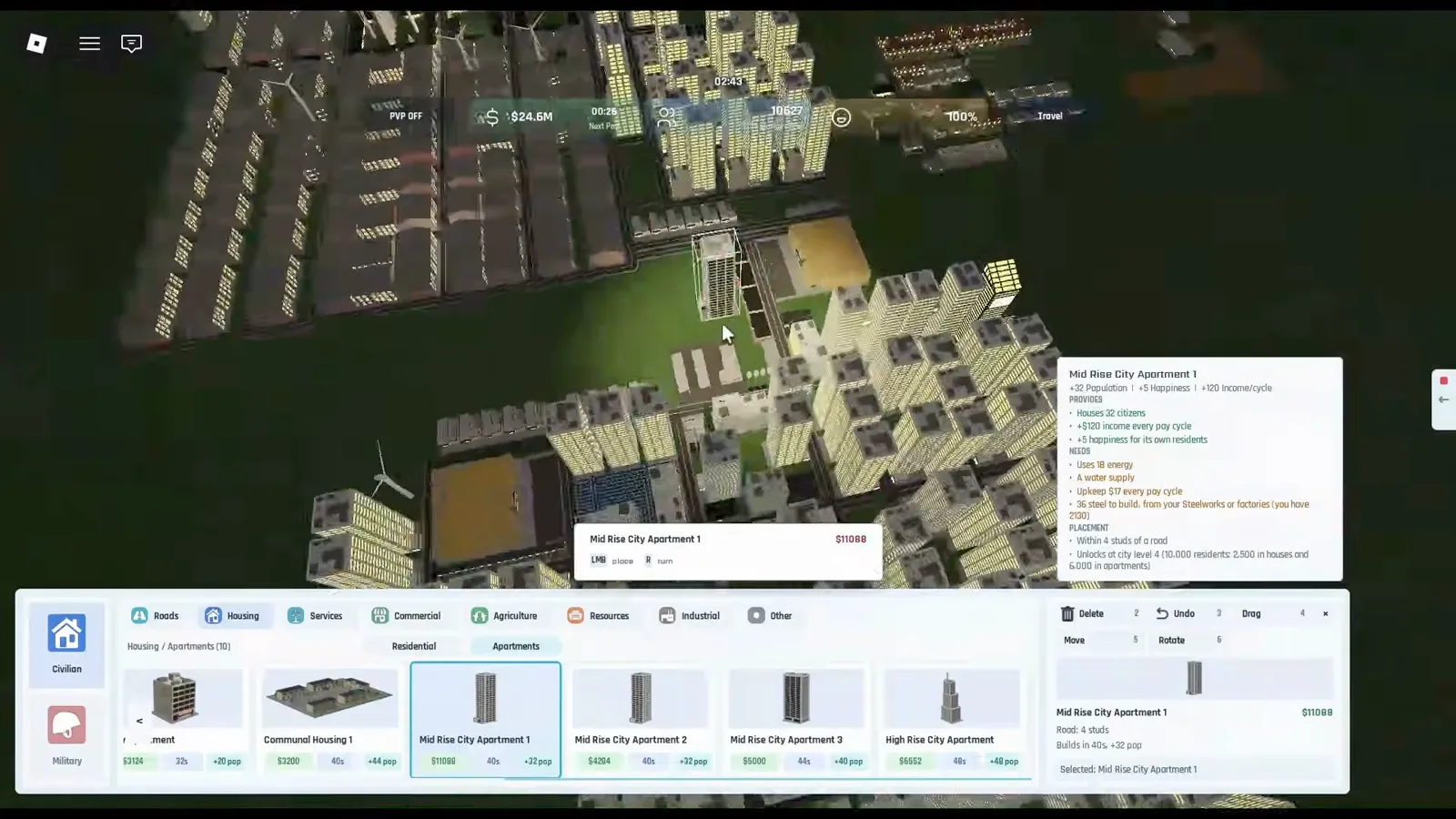Activate the Delete tool with trash icon

(1082, 614)
